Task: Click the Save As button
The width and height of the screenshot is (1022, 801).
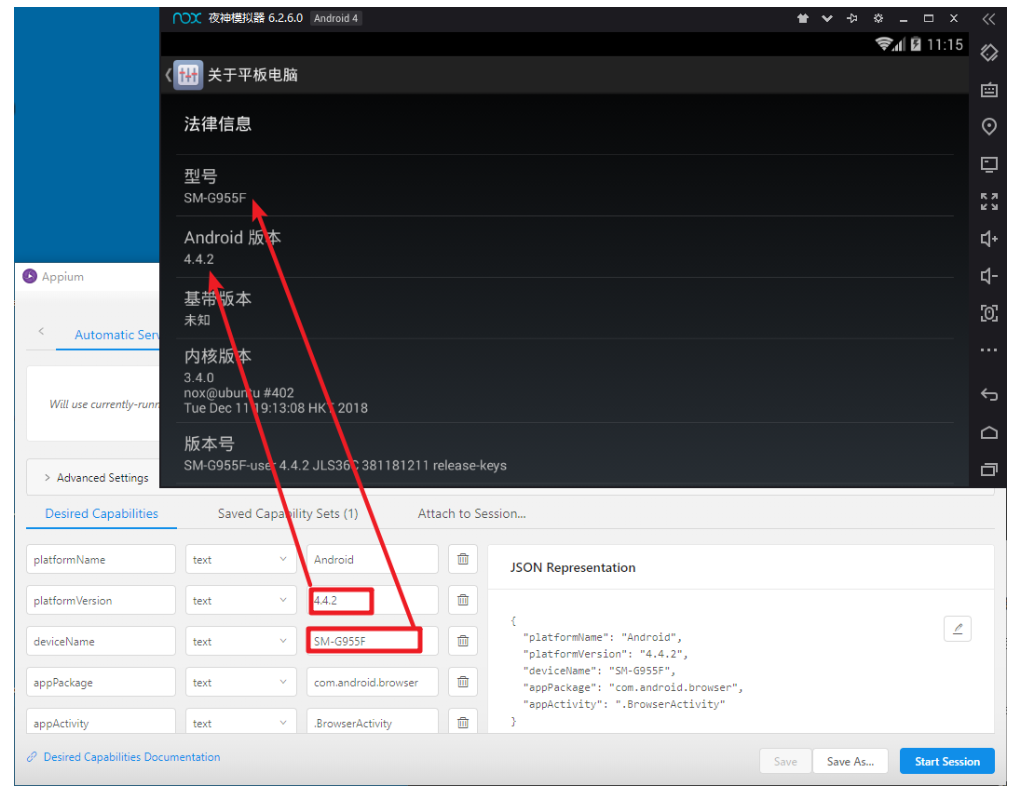Action: click(850, 761)
